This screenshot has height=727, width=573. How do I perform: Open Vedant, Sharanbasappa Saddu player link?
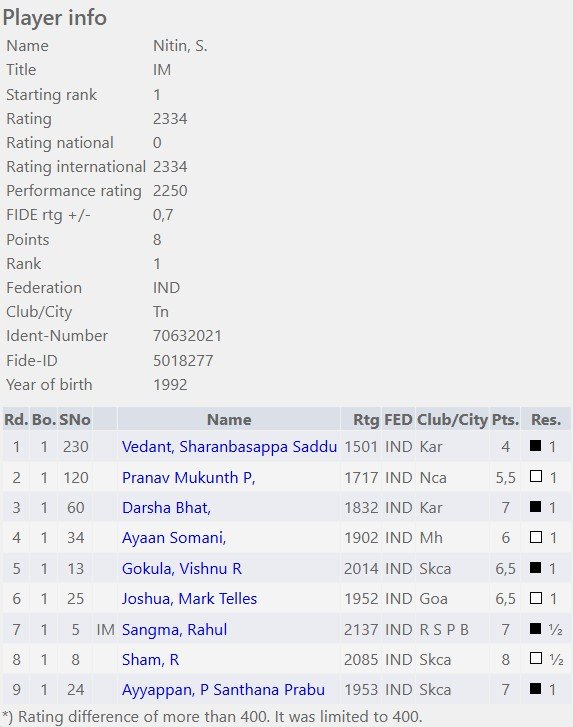point(229,447)
